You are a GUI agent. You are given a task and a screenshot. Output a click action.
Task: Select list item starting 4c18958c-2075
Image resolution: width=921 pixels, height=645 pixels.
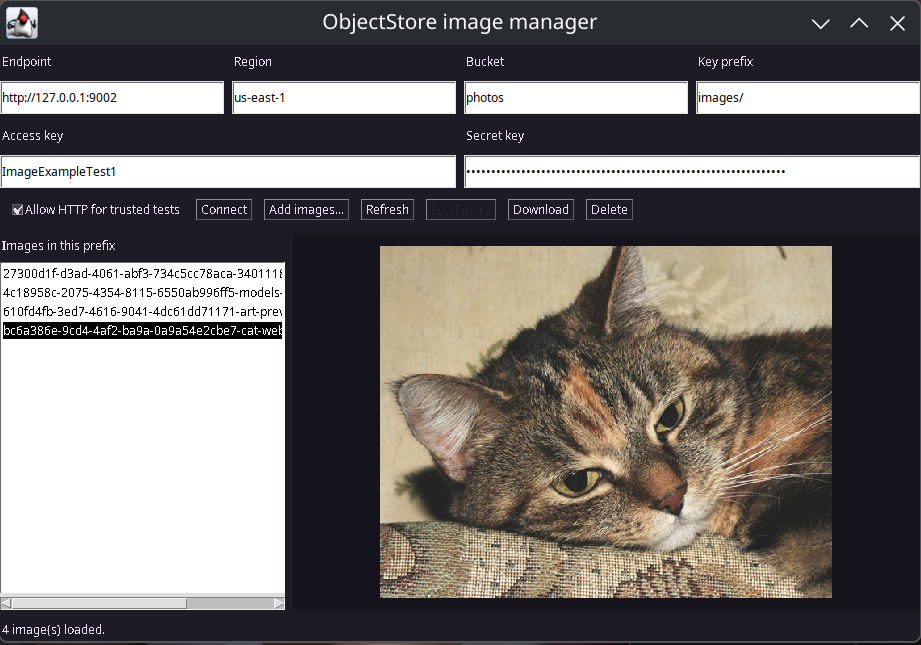pos(142,293)
